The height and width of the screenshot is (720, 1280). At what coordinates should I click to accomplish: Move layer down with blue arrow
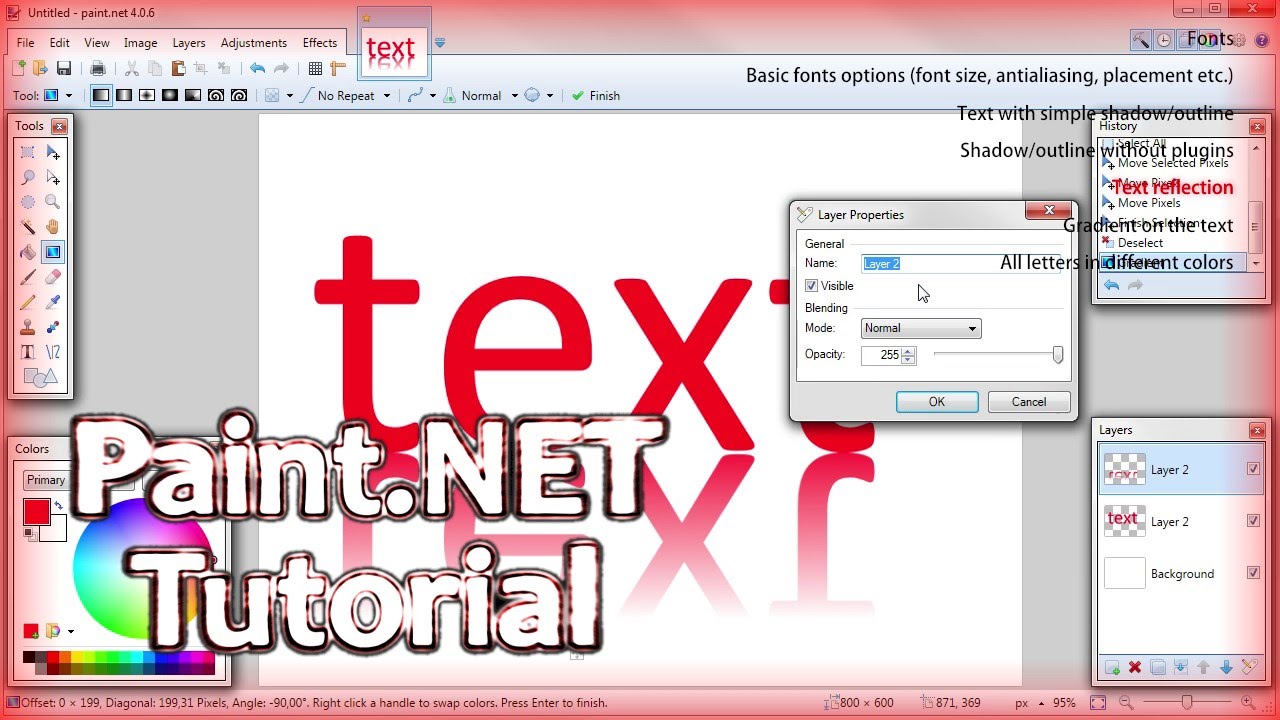(1226, 667)
